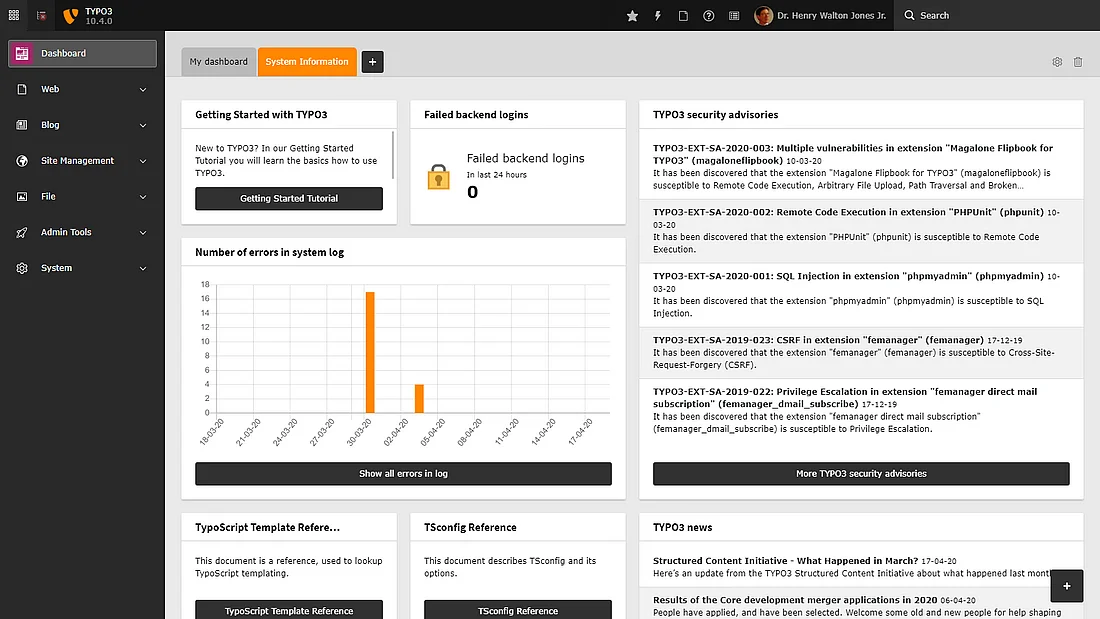
Task: Toggle the module menu grid icon
Action: 14,15
